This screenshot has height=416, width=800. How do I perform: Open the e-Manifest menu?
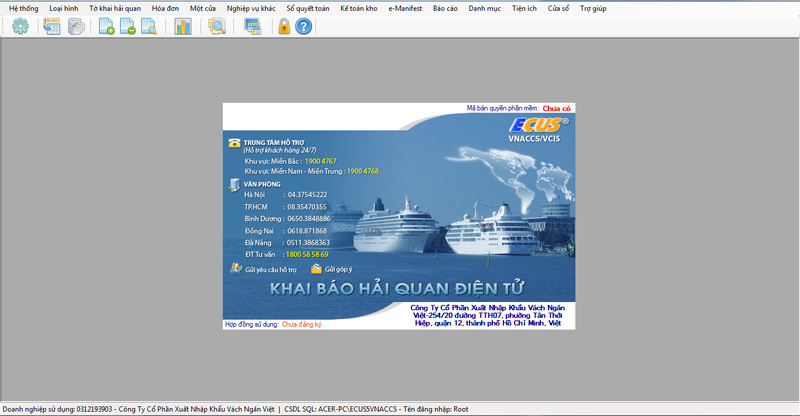(x=405, y=8)
